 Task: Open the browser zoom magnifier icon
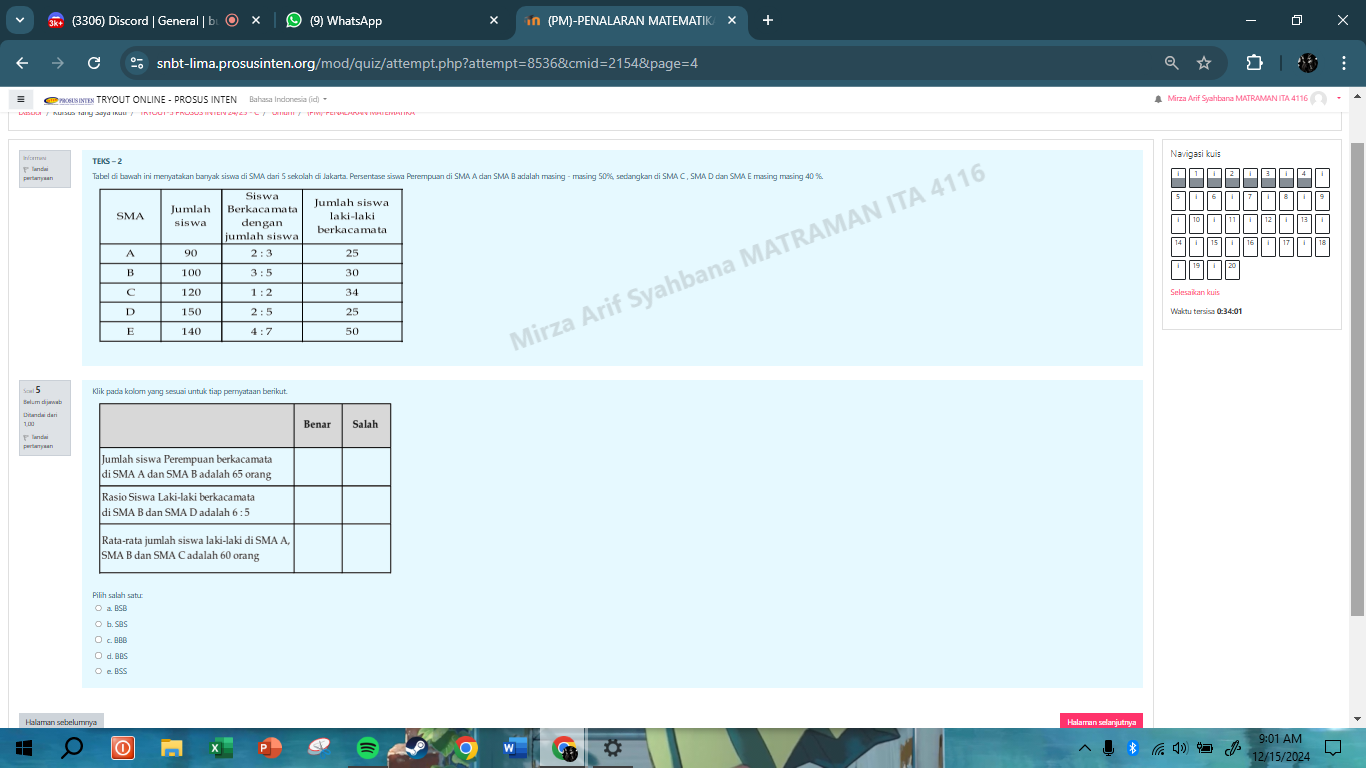point(1172,63)
